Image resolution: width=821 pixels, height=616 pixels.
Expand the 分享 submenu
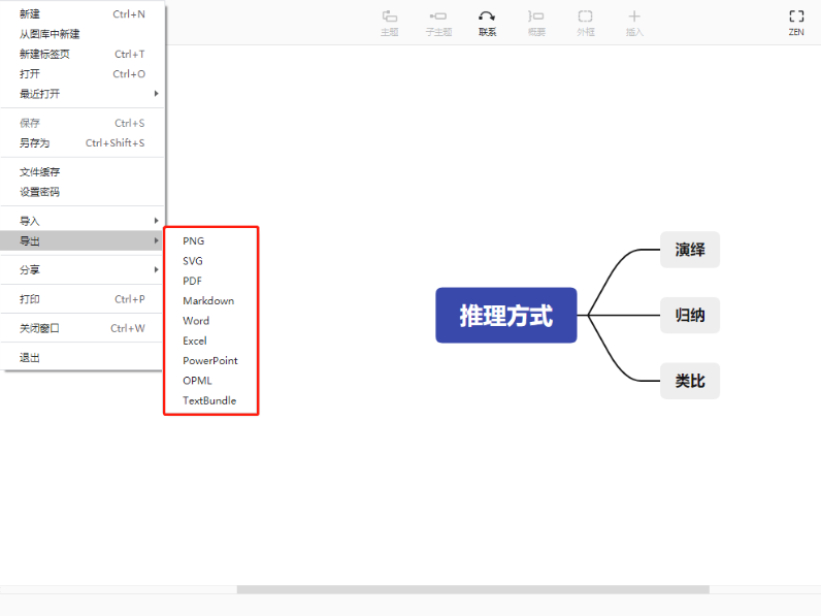pyautogui.click(x=82, y=270)
